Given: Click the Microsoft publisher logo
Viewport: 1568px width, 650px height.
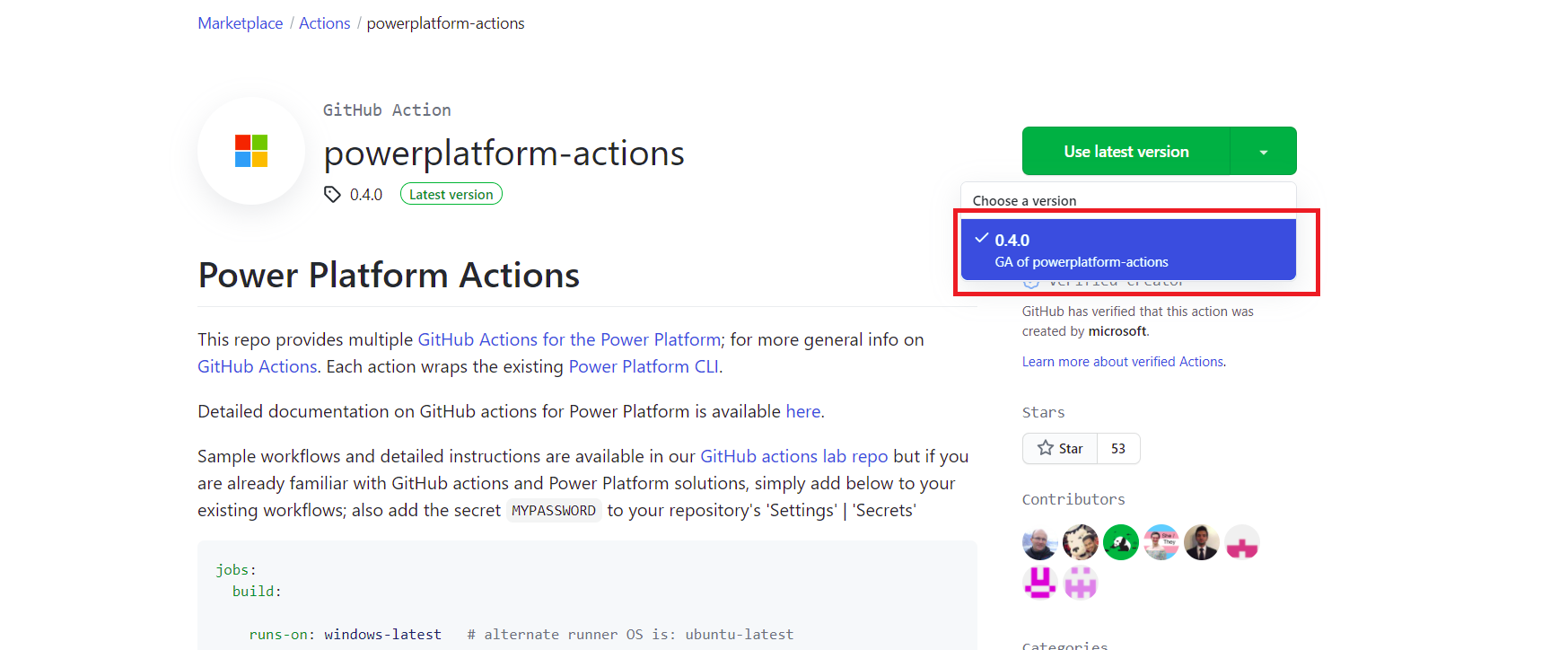Looking at the screenshot, I should point(251,151).
